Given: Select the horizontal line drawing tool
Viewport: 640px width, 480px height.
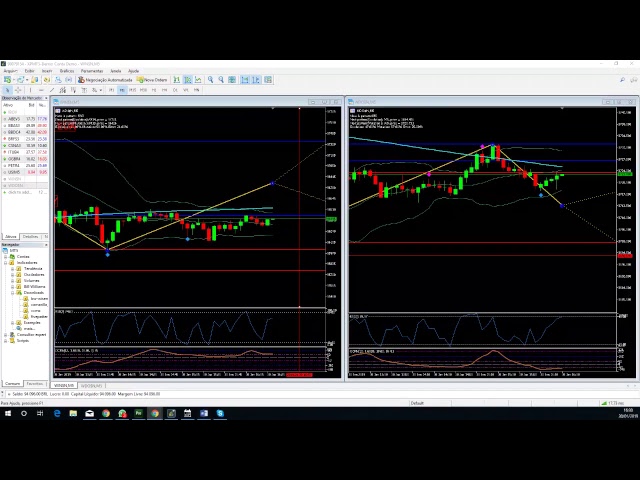Looking at the screenshot, I should click(41, 90).
